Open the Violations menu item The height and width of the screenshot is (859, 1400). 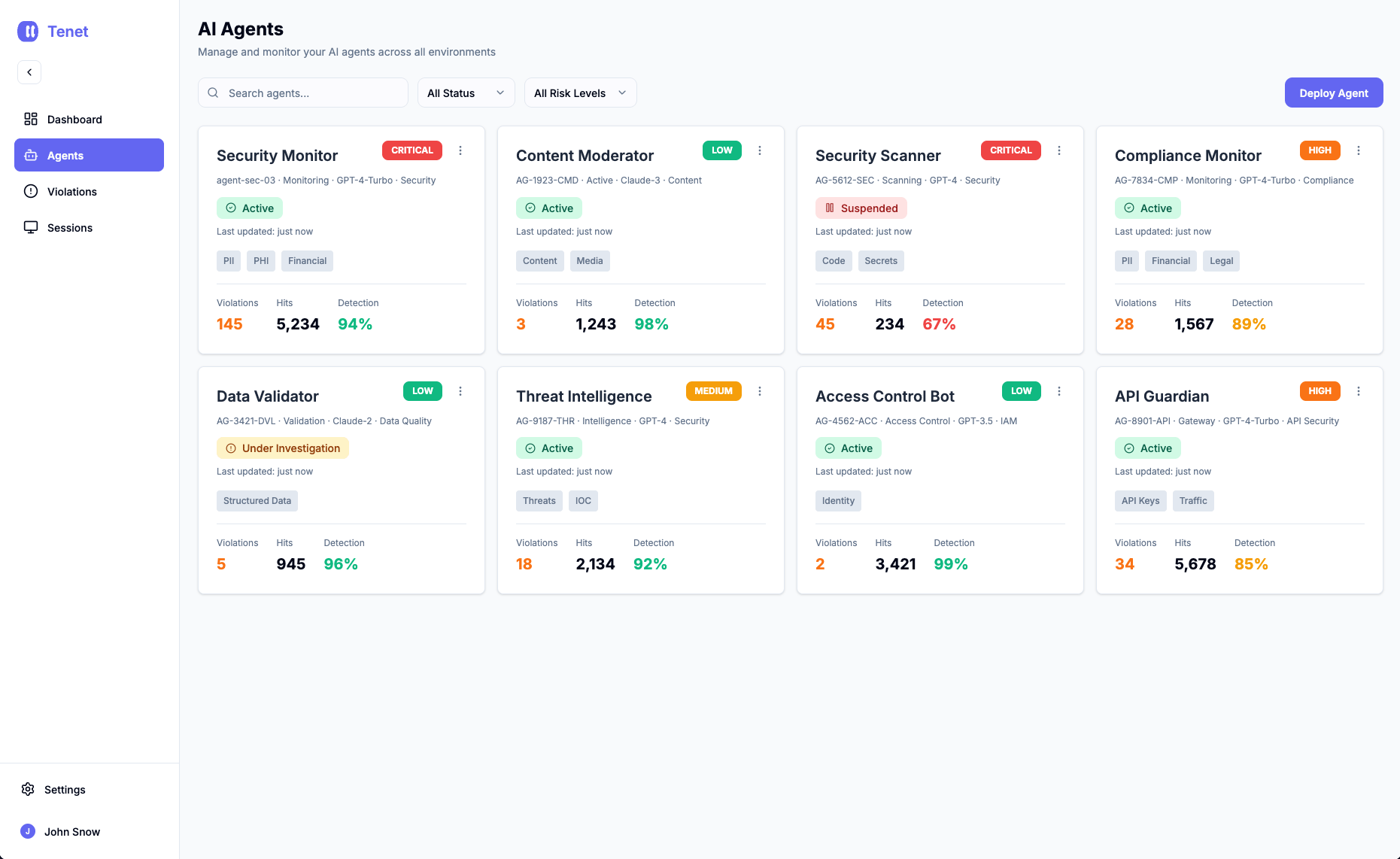tap(89, 191)
